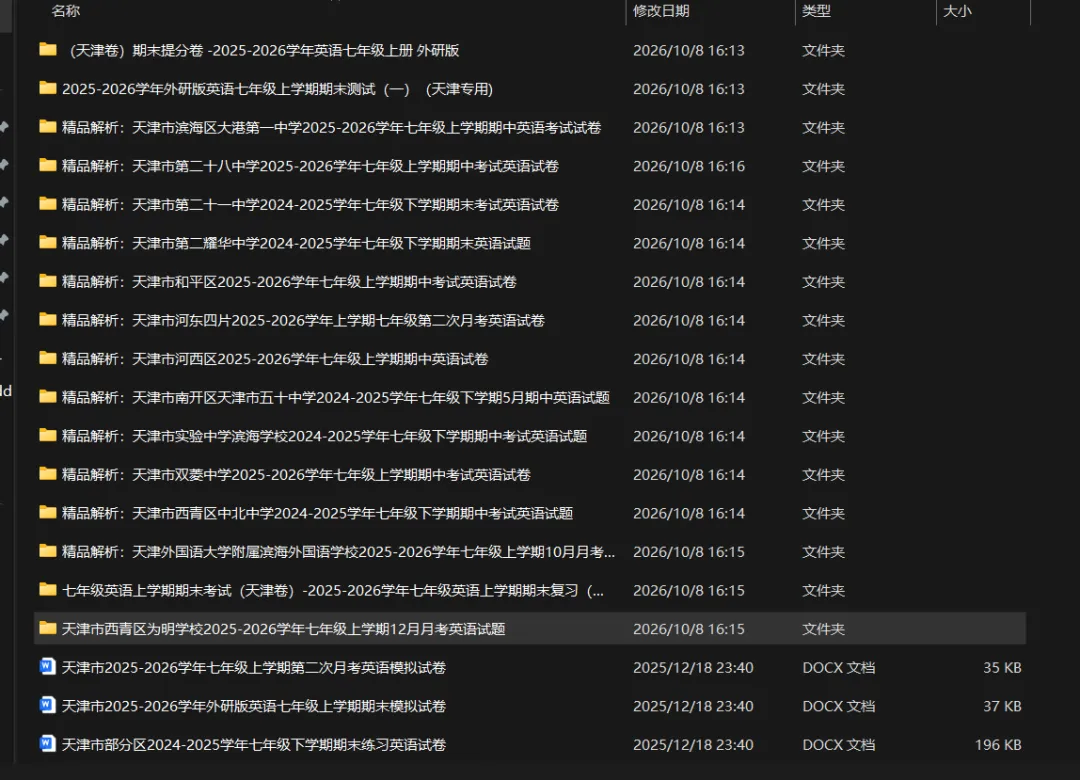
Task: Click Word icon of 天津市2025-2026学年七年级上学期第二次月考英语模拟试卷
Action: [x=48, y=666]
